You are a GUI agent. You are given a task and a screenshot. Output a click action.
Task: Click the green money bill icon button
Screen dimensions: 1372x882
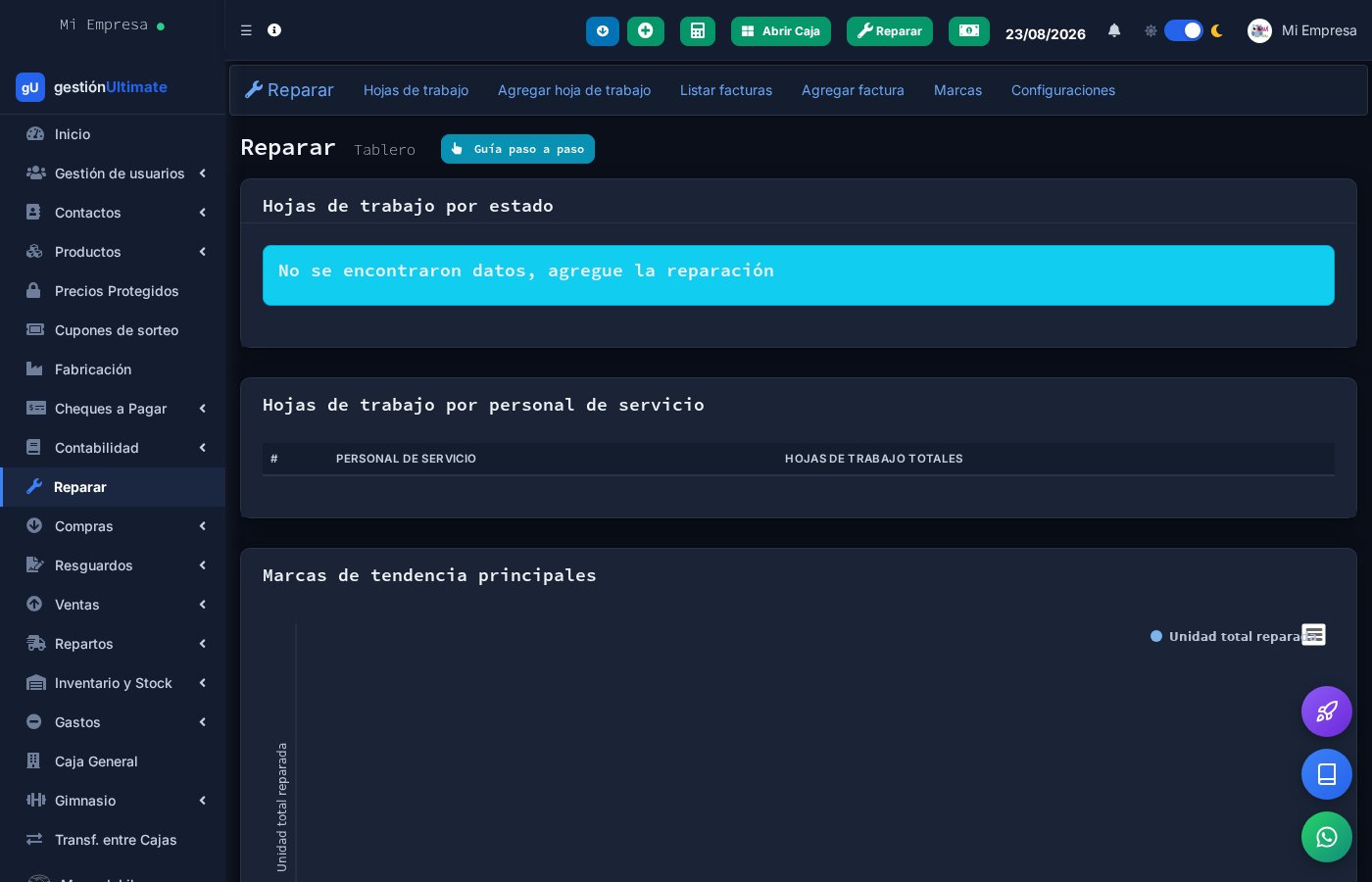969,31
